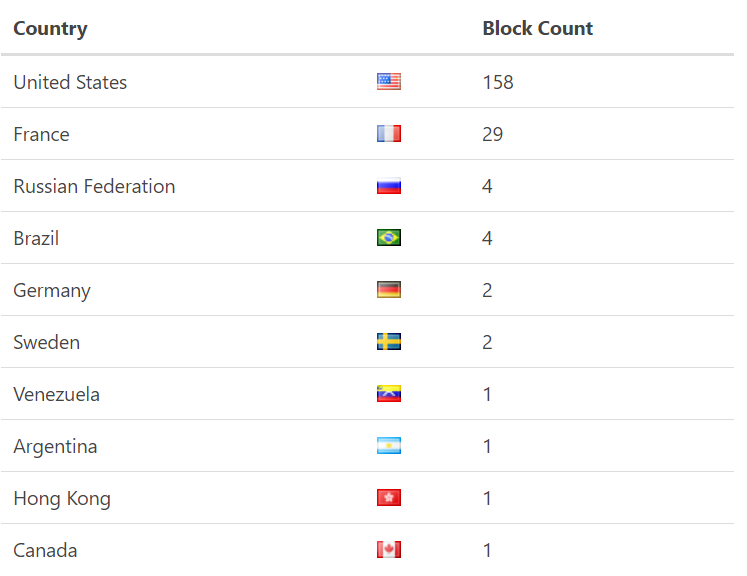Click the Block Count column header
Image resolution: width=747 pixels, height=576 pixels.
[x=537, y=28]
